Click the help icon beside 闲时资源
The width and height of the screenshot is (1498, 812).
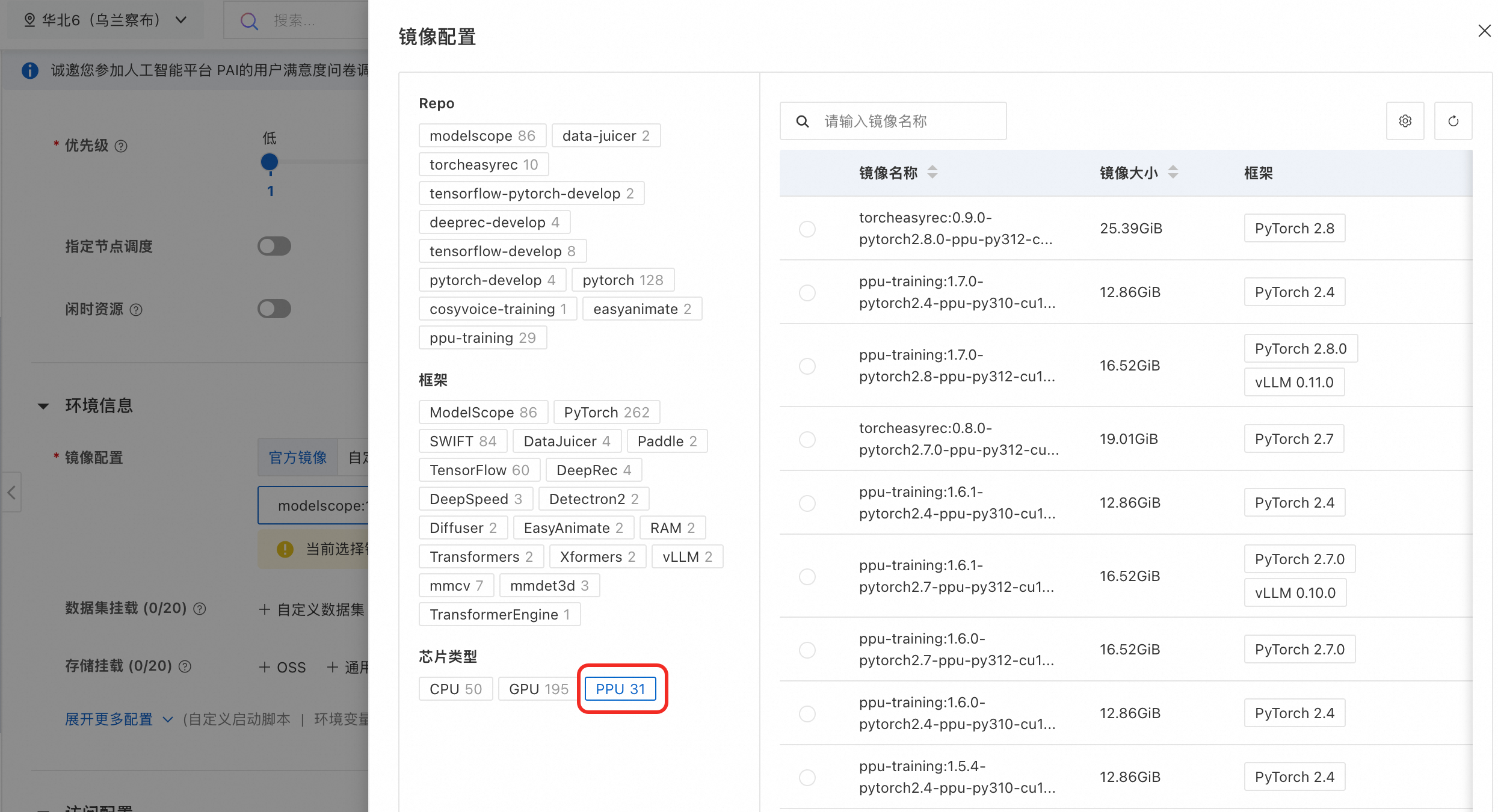point(137,310)
